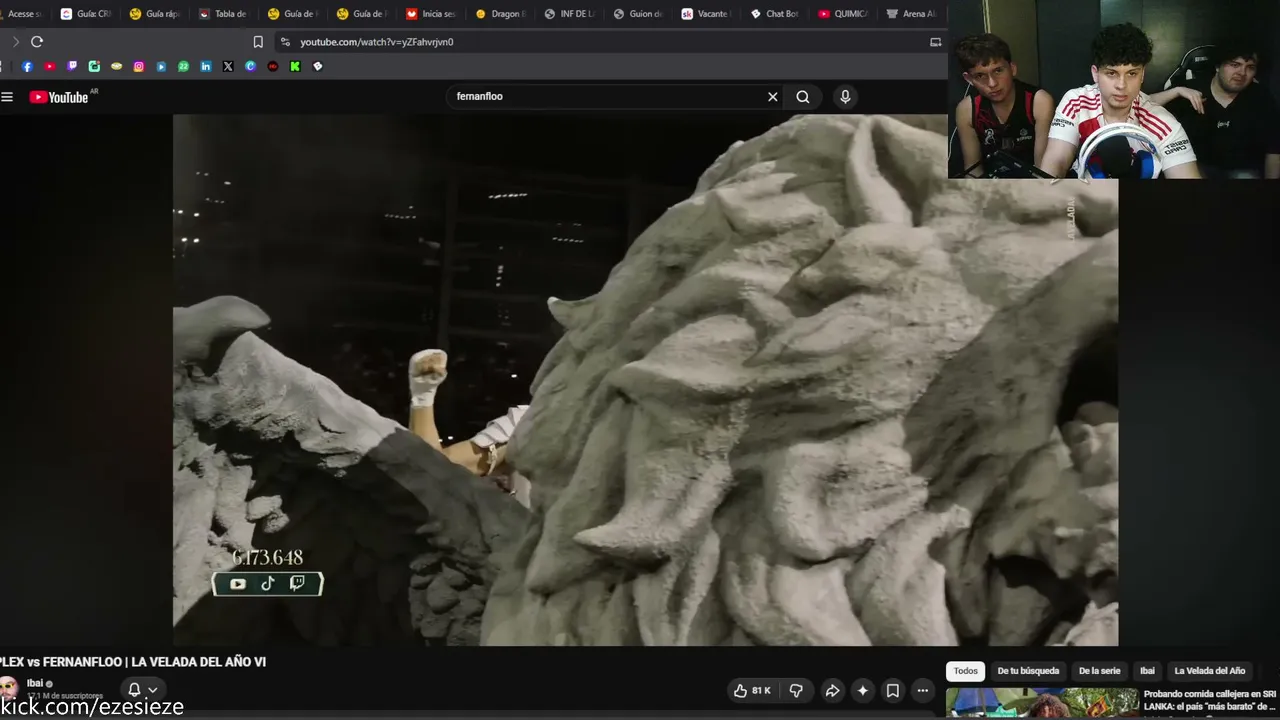Open the notification bell dropdown for Ibai

click(x=142, y=690)
